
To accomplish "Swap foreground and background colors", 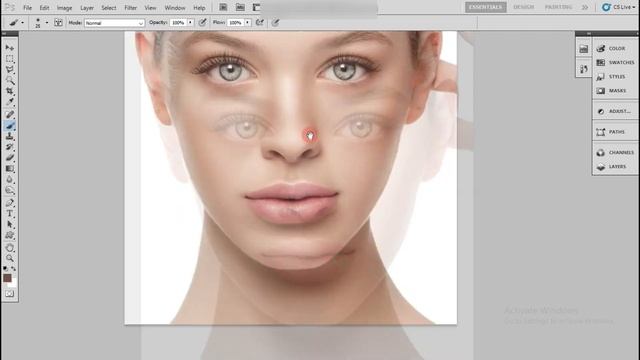I will click(x=13, y=269).
